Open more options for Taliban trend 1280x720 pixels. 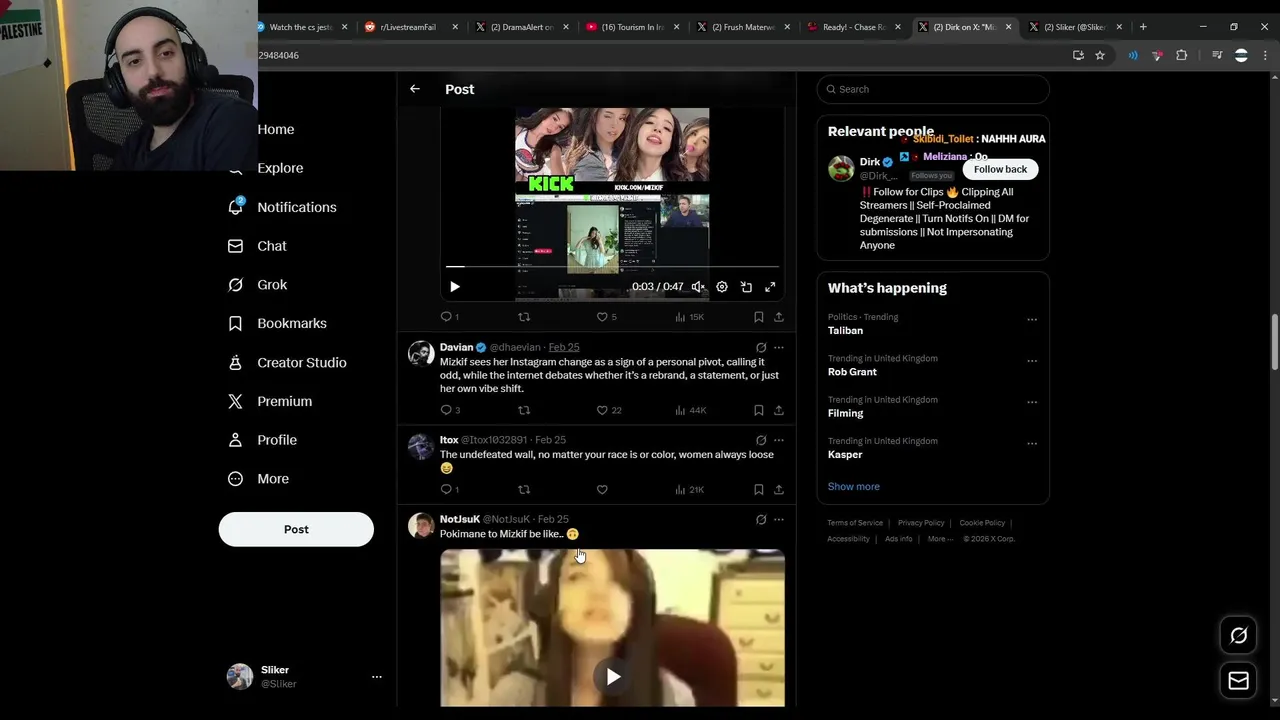click(1032, 320)
